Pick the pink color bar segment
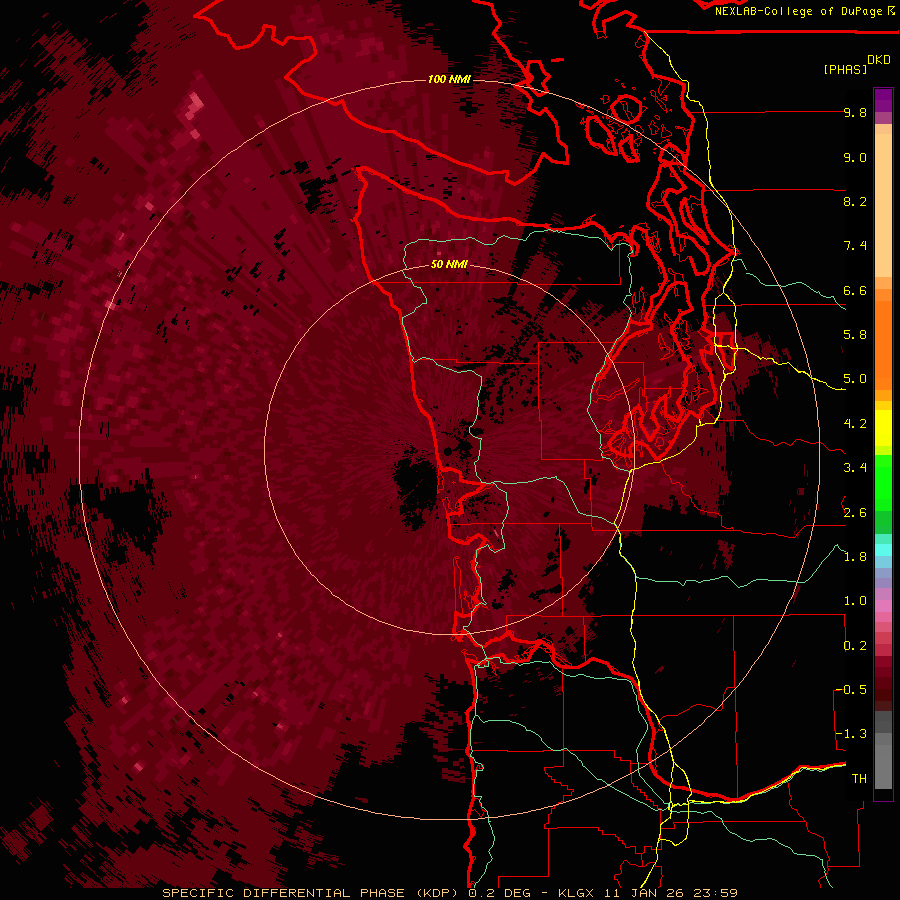The width and height of the screenshot is (900, 900). pyautogui.click(x=883, y=606)
